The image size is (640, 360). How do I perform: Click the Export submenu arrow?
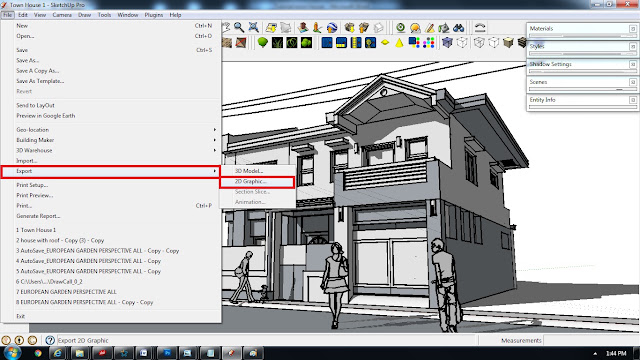(215, 171)
